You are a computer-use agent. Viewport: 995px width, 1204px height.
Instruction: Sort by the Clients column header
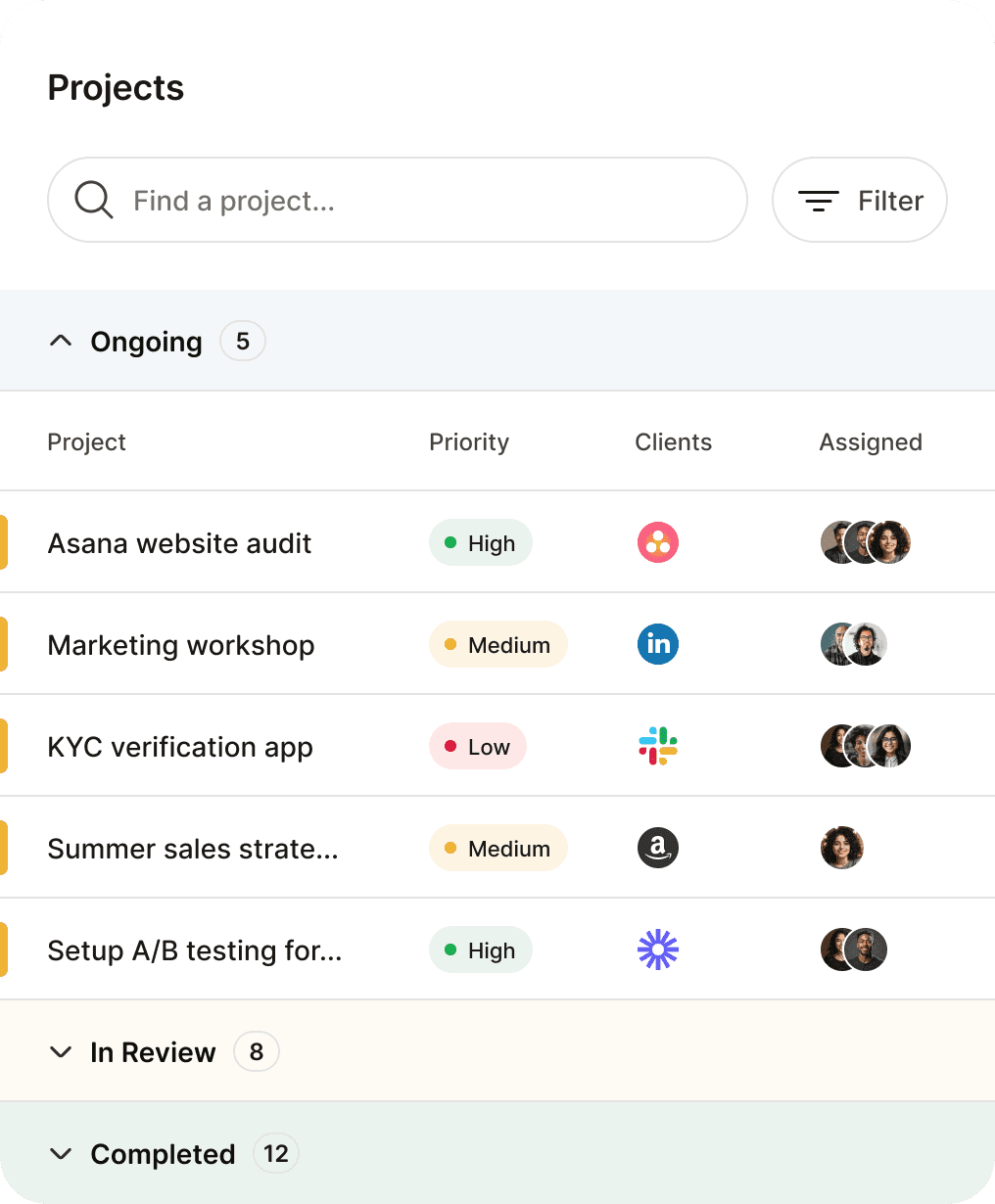click(x=673, y=442)
